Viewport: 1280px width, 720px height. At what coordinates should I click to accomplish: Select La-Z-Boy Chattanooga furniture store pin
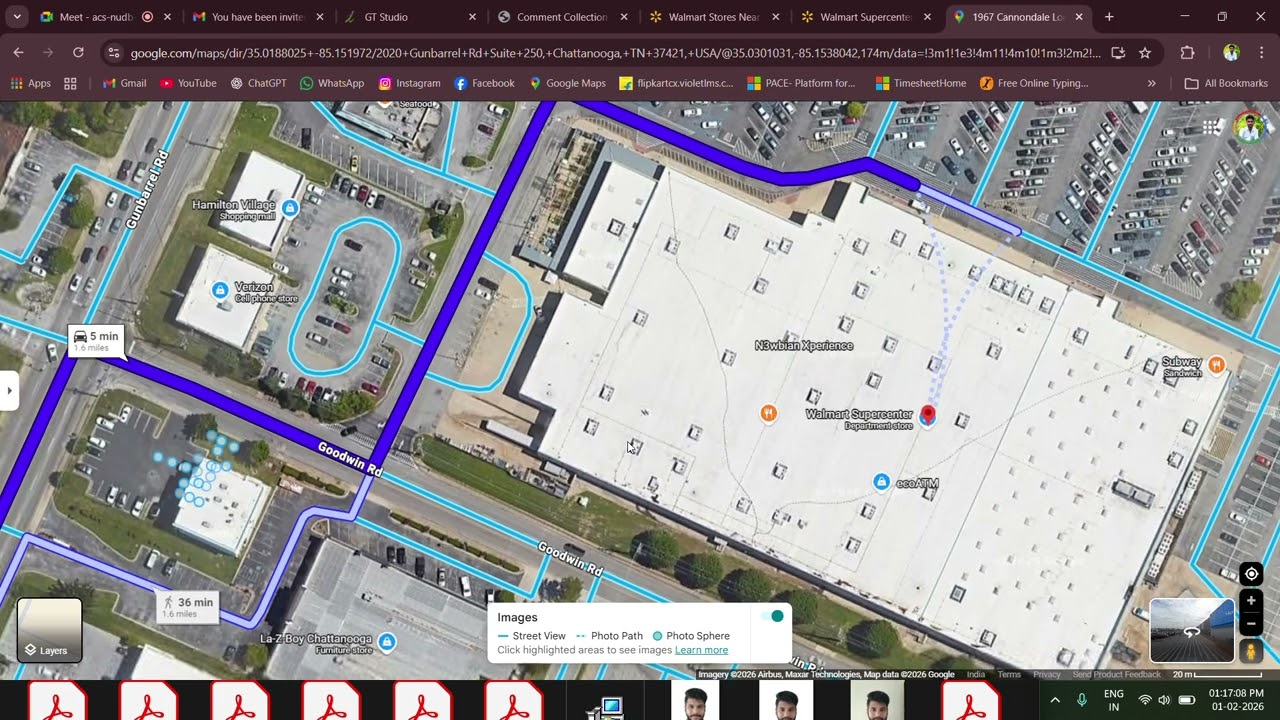point(387,641)
